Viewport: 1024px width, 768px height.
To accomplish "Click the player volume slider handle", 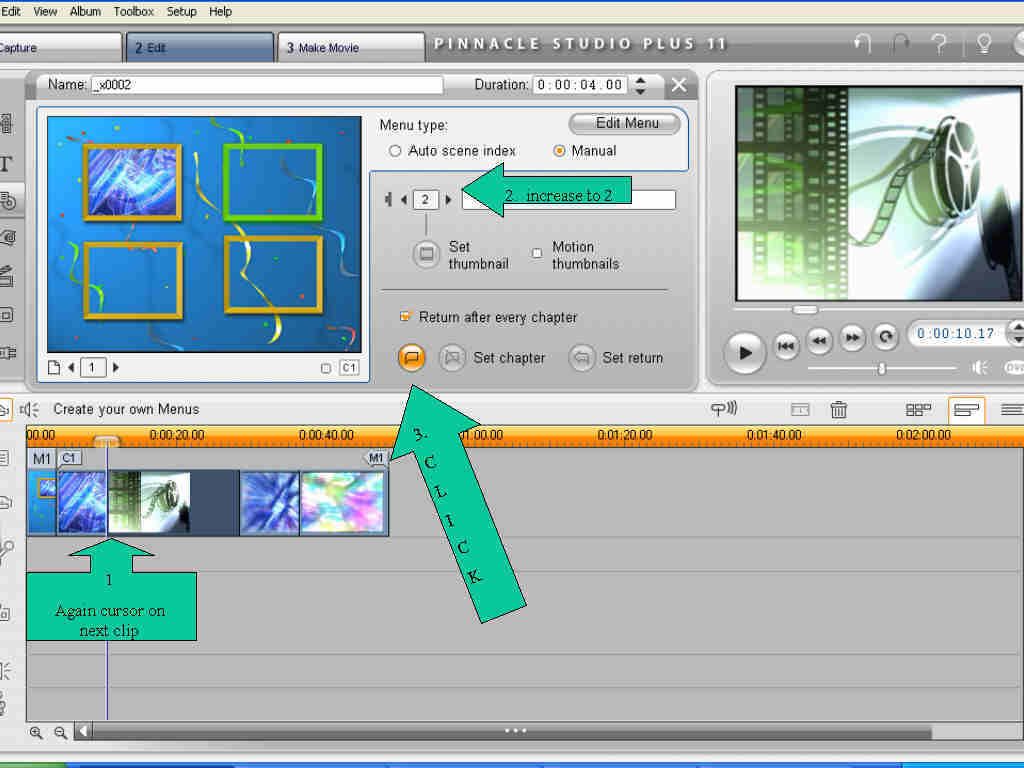I will (881, 369).
